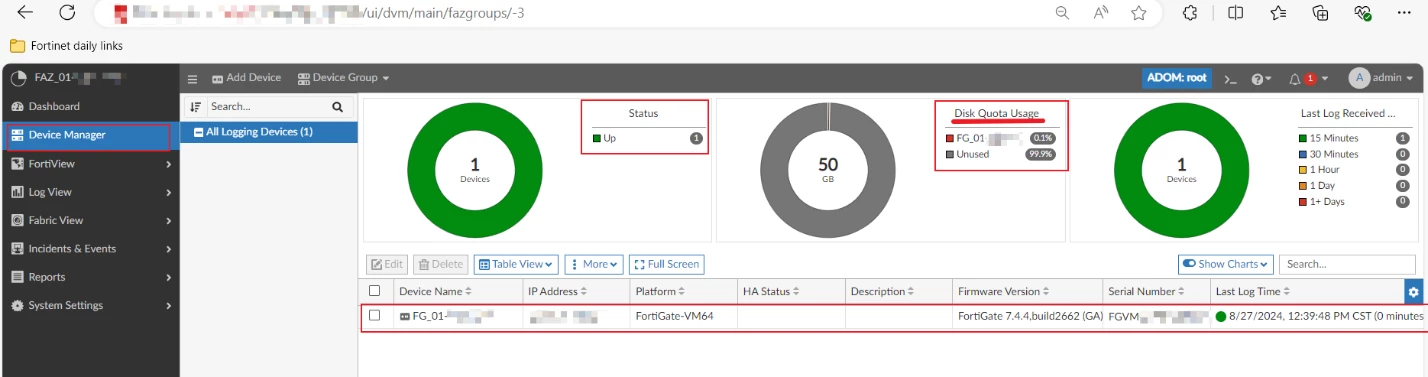Open the Read Aloud icon in address bar
Viewport: 1428px width, 377px height.
tap(1101, 13)
